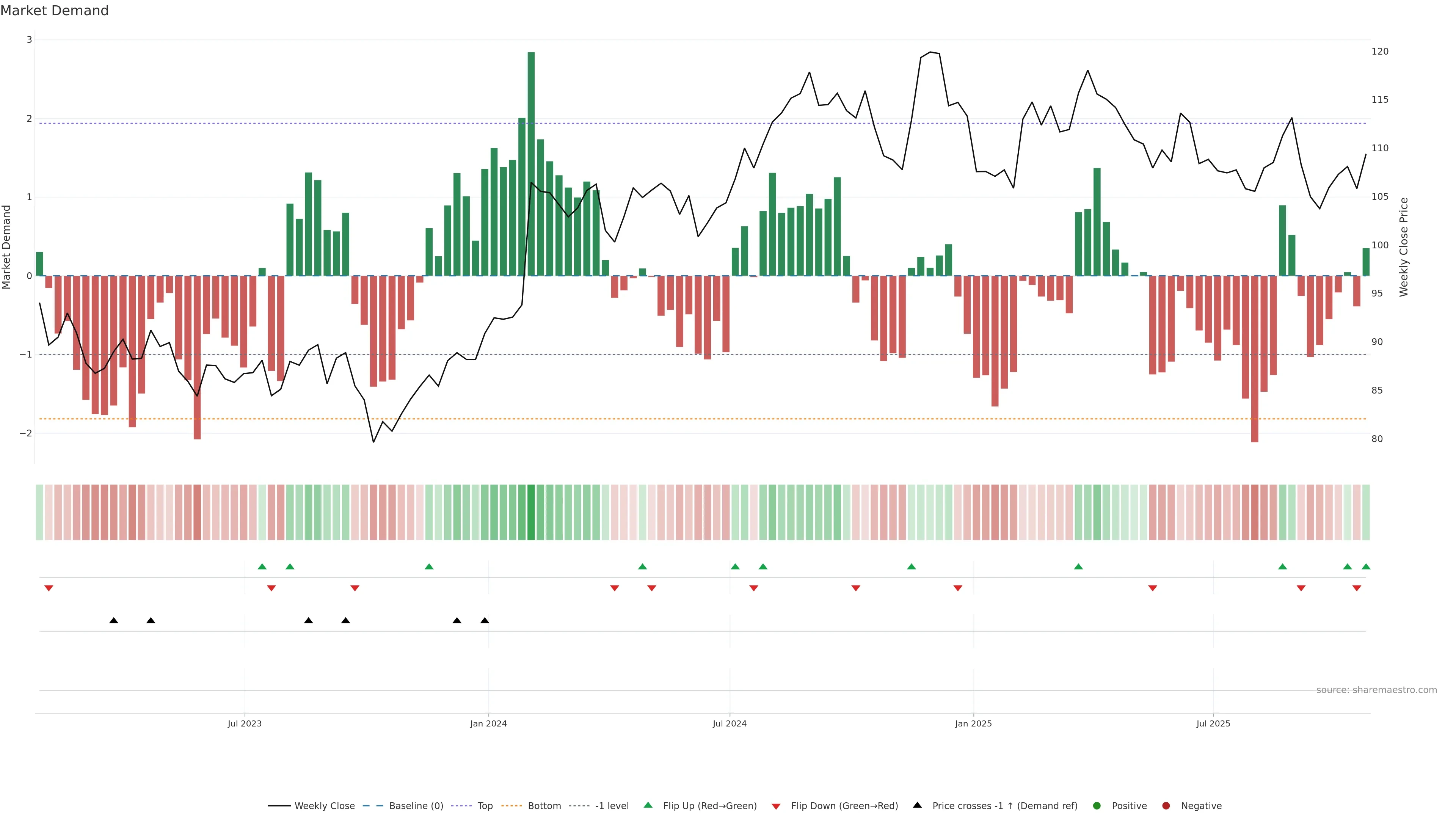Viewport: 1456px width, 819px height.
Task: Click the Jul 2025 axis label
Action: coord(1213,723)
